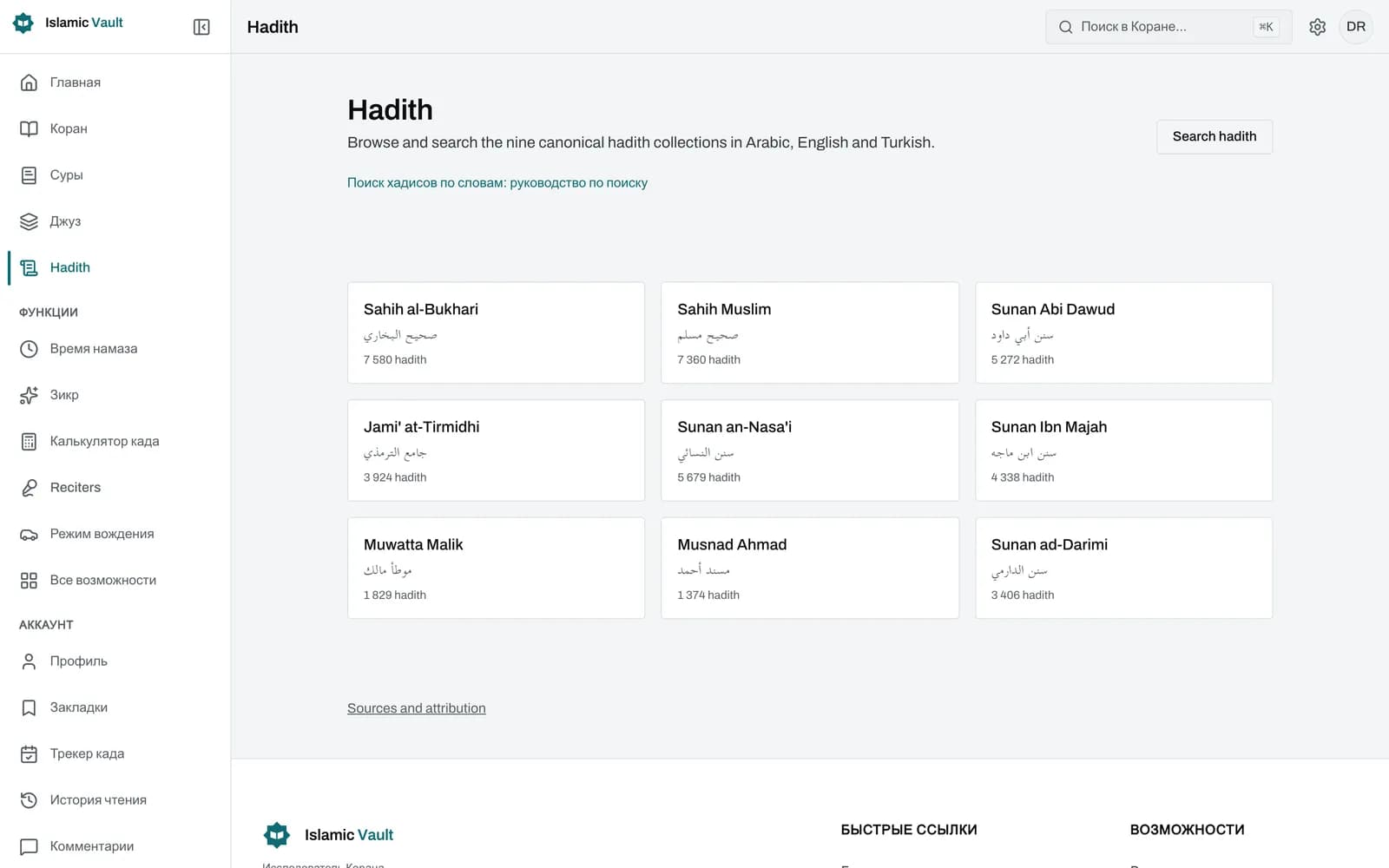Open the Sunan Ibn Majah card
Screen dimensions: 1389x868
coord(1123,450)
